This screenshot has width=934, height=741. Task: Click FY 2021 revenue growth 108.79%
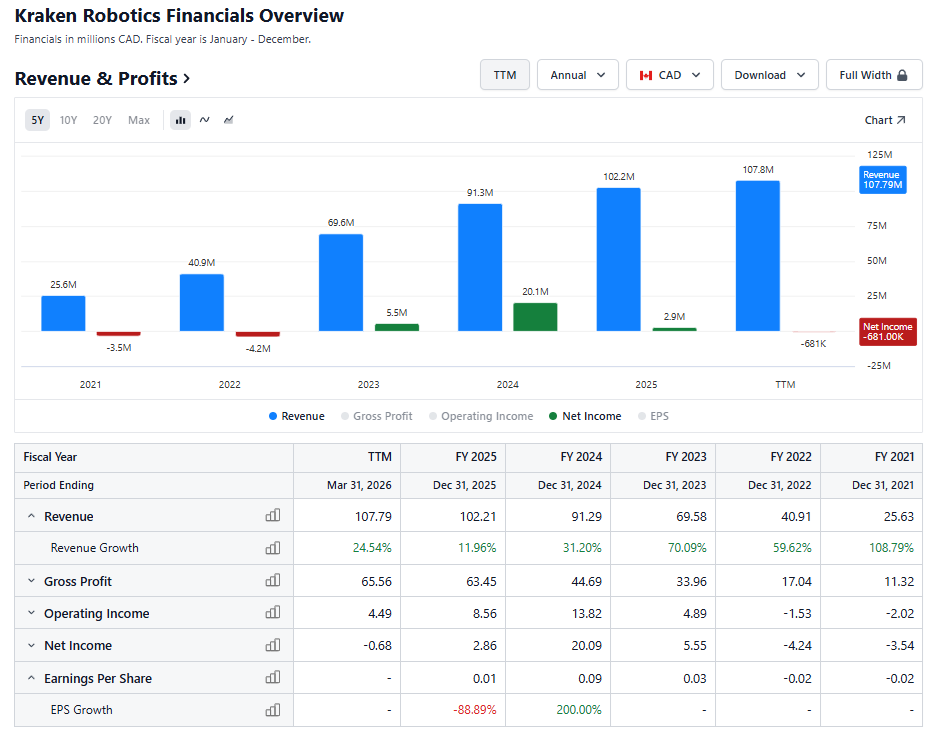[x=891, y=548]
